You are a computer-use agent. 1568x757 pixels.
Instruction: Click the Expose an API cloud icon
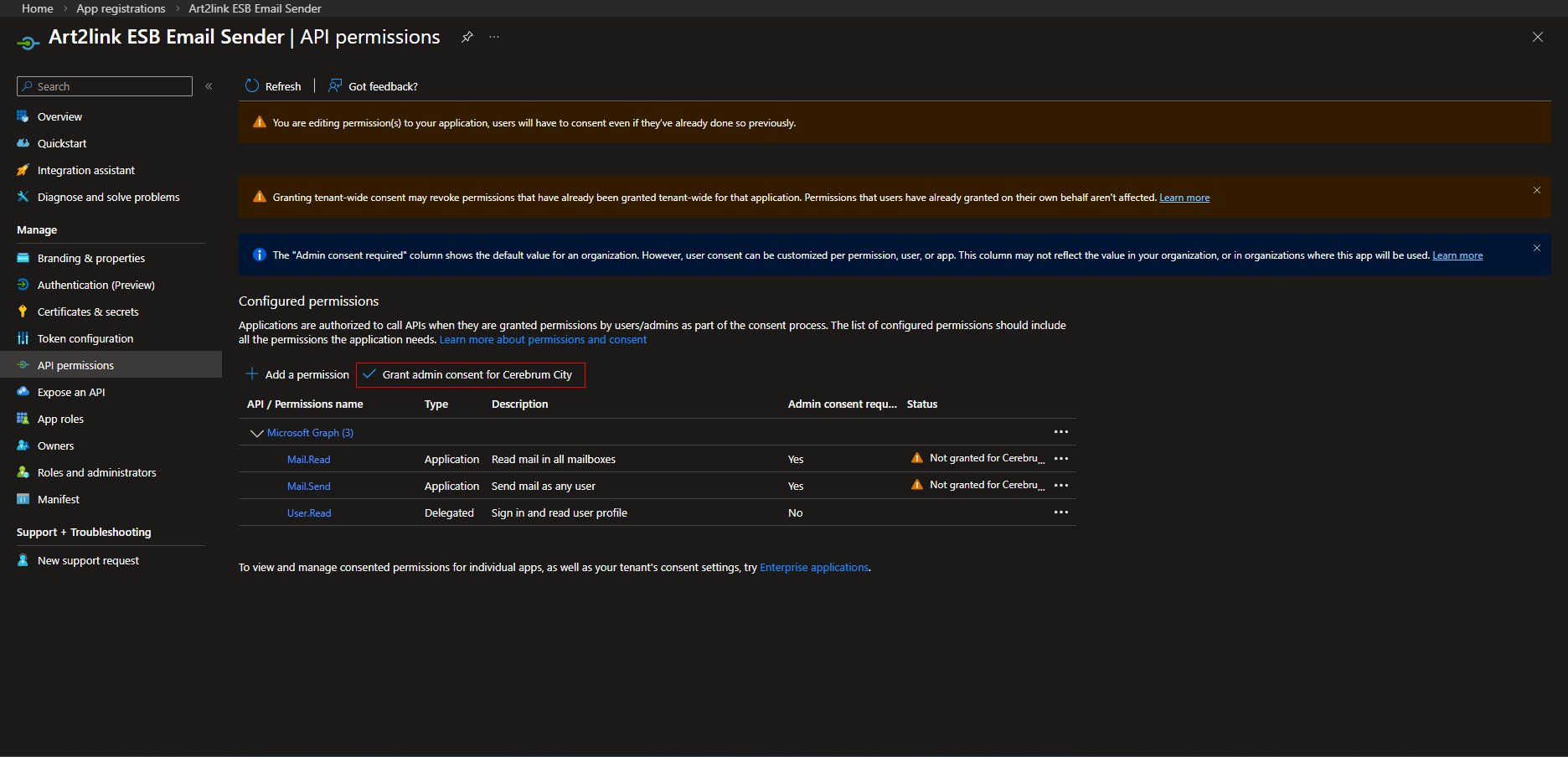23,392
